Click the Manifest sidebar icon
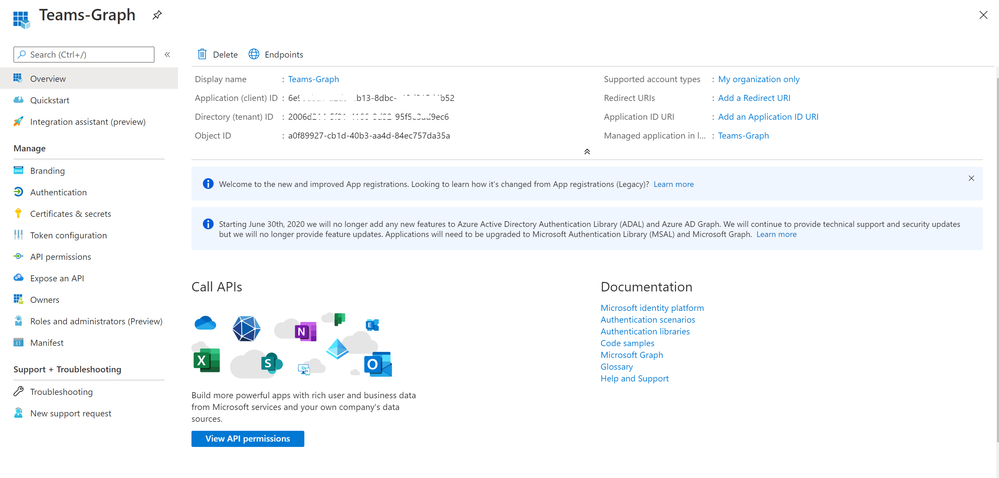Viewport: 999px width, 478px height. click(x=18, y=343)
